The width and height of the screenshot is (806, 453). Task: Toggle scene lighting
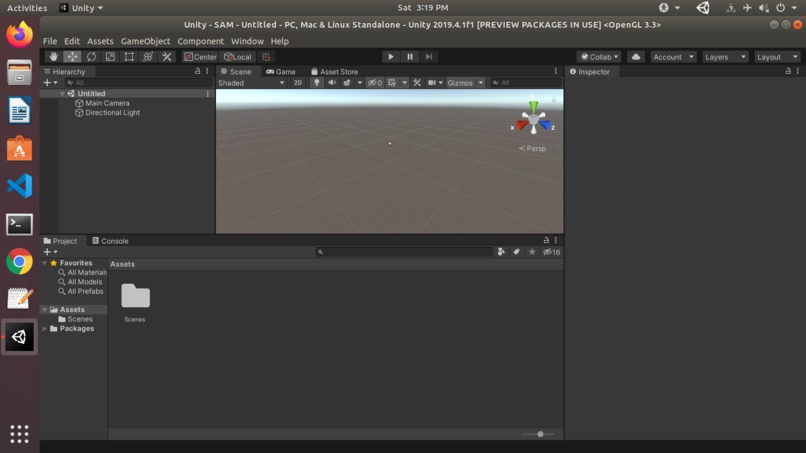click(317, 83)
